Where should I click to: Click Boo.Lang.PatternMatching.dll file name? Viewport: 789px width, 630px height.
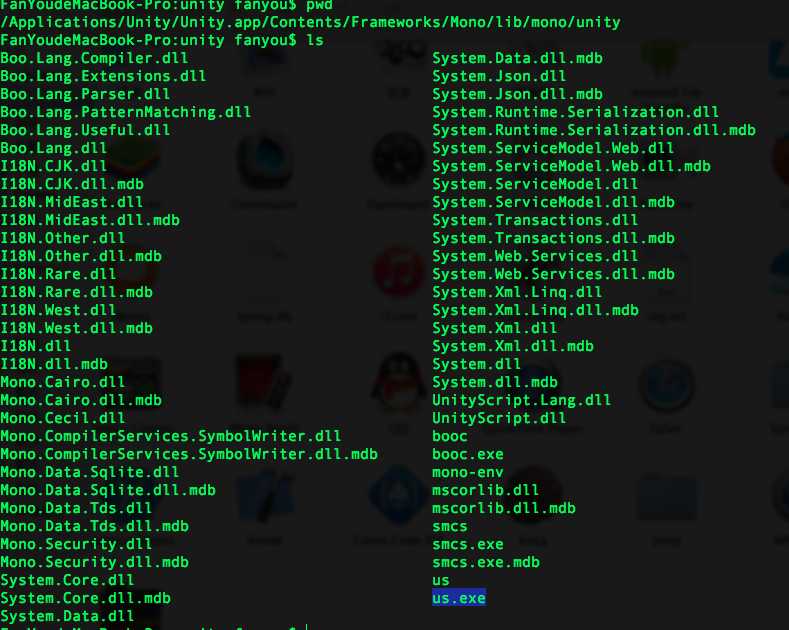point(125,112)
